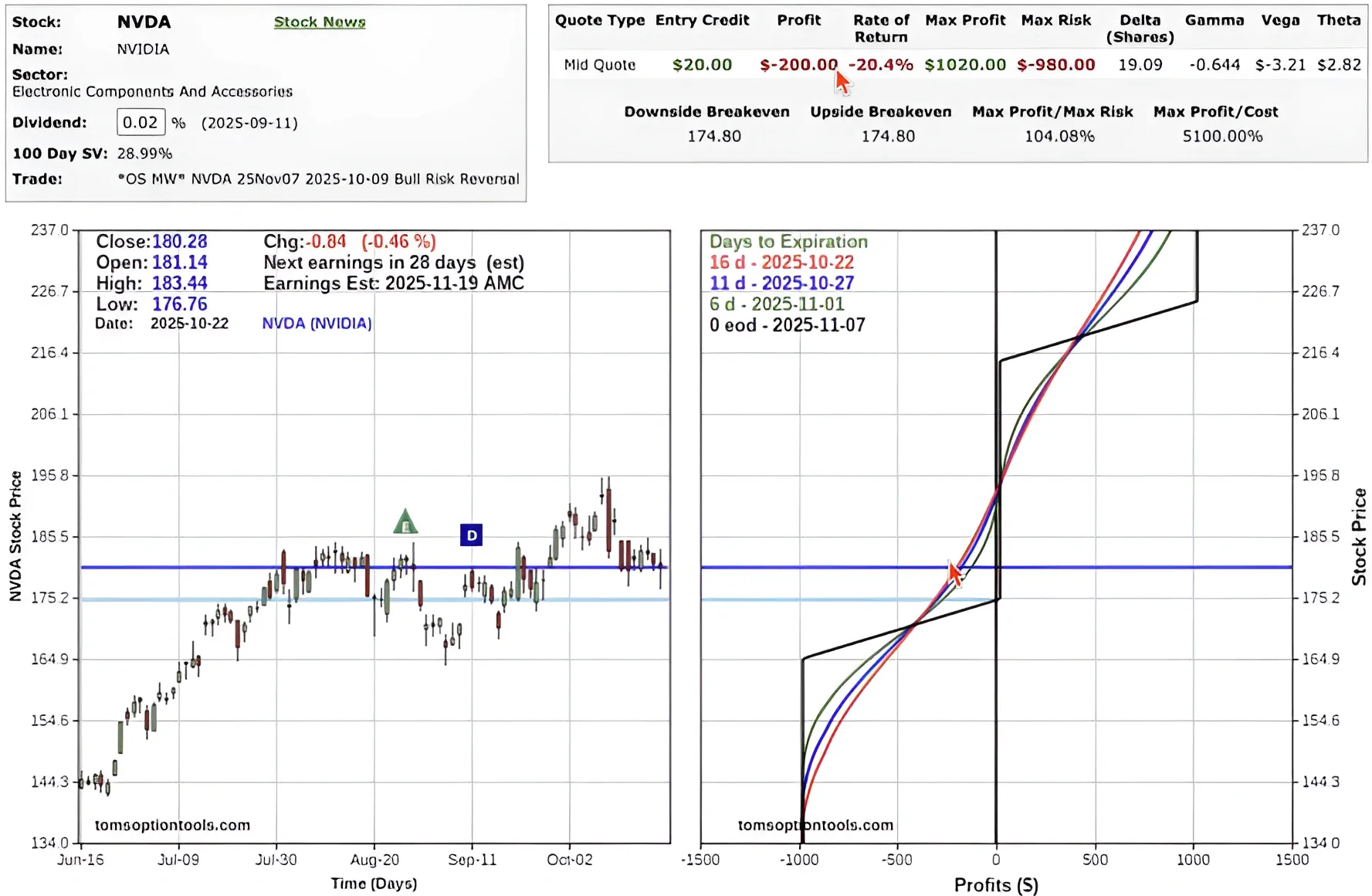Viewport: 1372px width, 896px height.
Task: Click the Close price 180.28 on the chart
Action: [180, 242]
